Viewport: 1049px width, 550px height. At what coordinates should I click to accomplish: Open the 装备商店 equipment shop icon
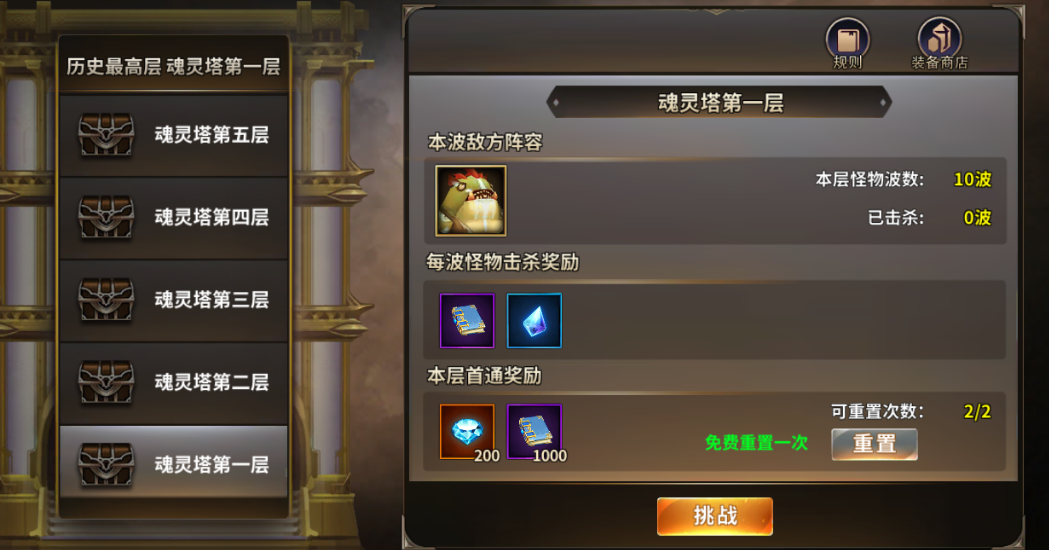tap(939, 43)
